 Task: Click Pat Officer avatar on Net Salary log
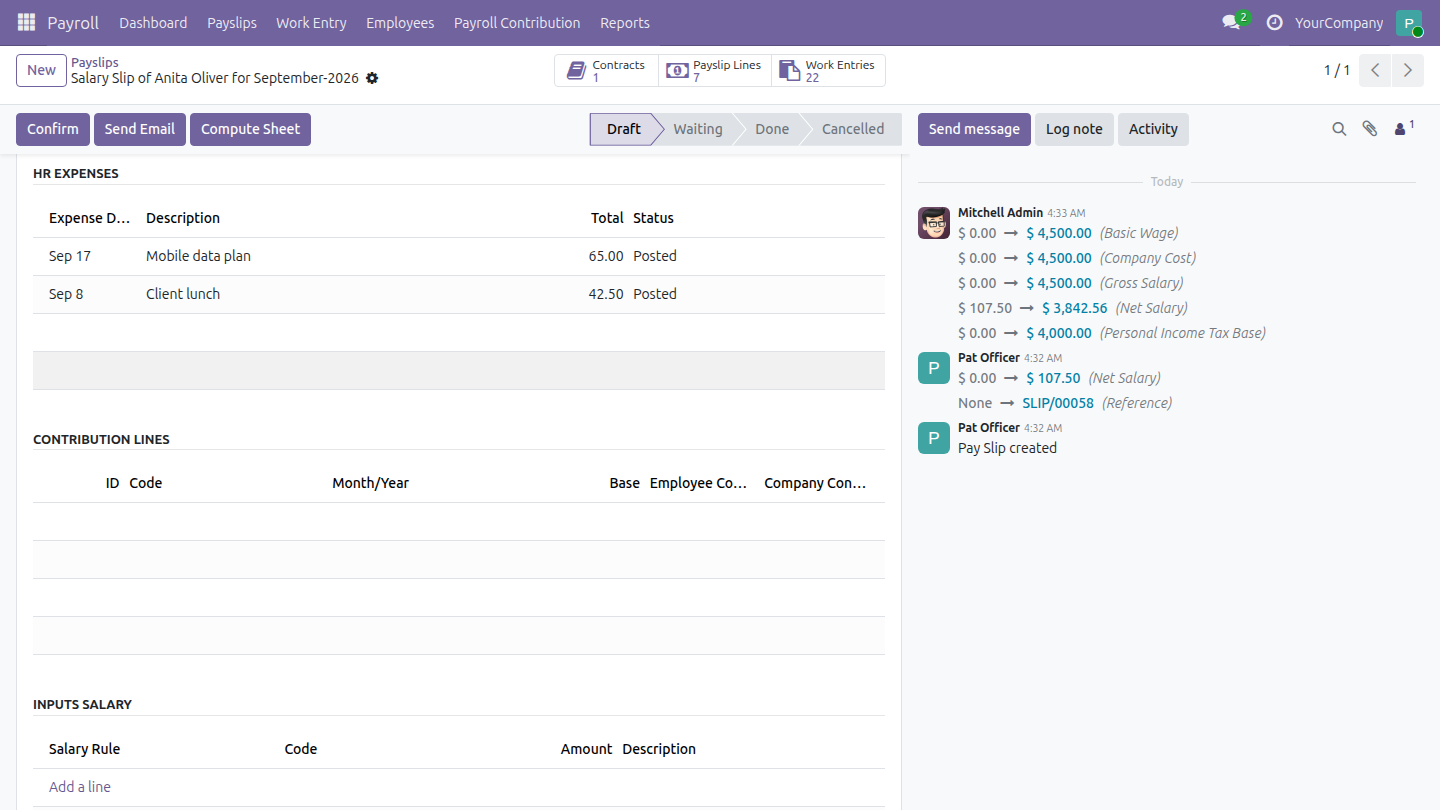pos(934,368)
